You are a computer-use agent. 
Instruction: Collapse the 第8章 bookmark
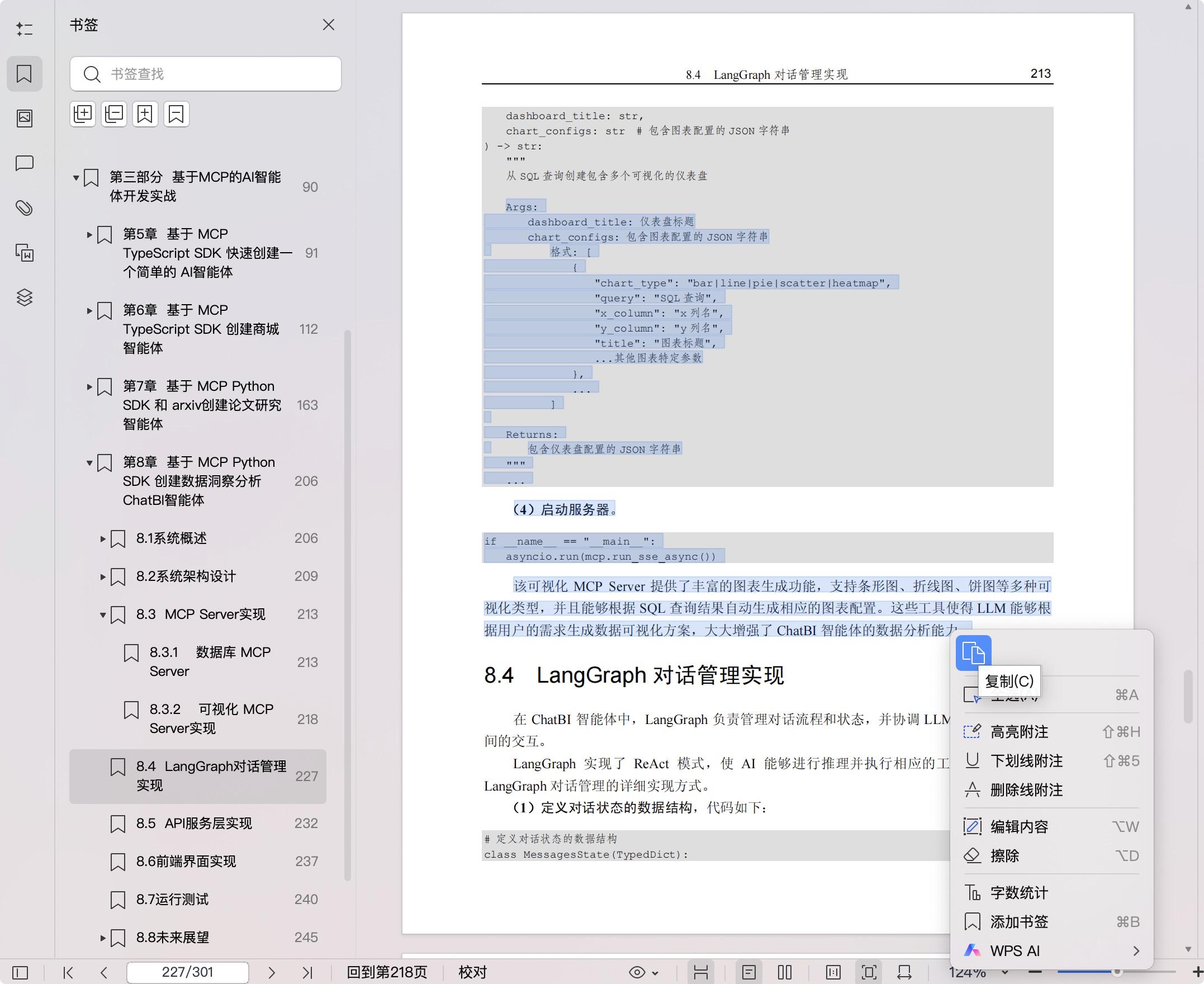pos(89,462)
